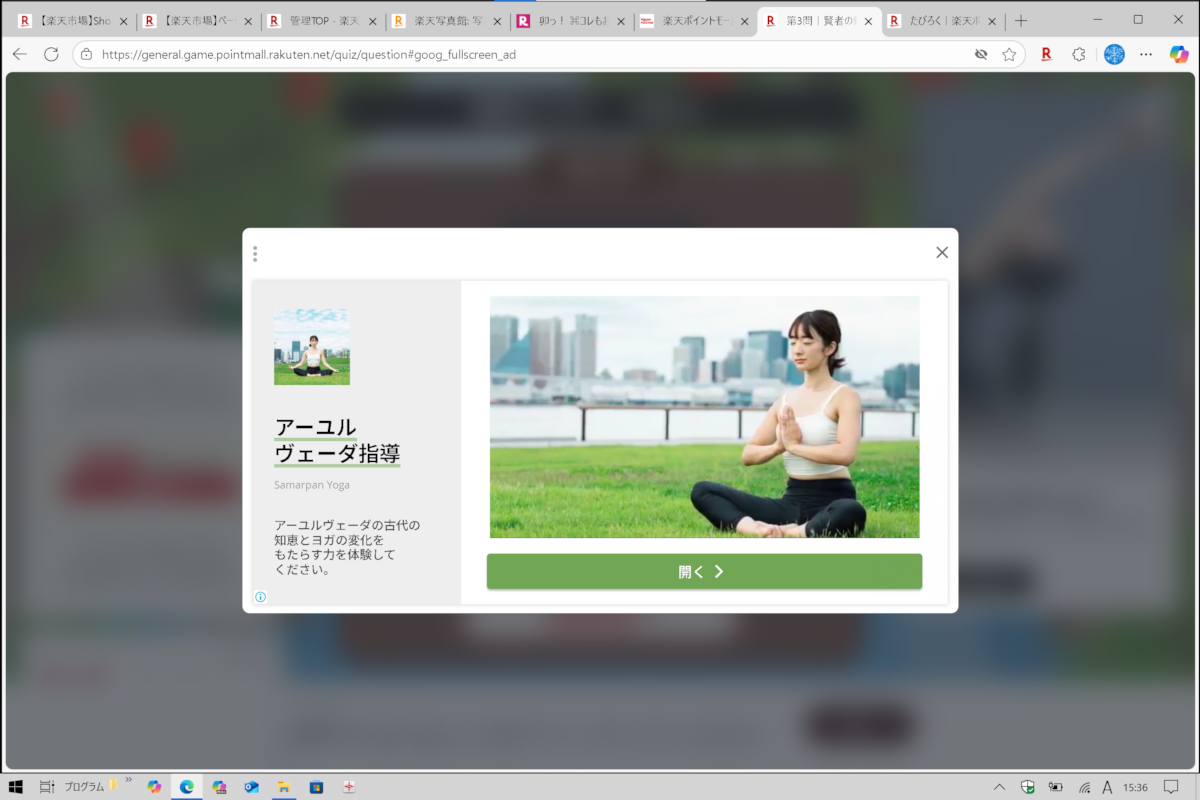Open the notification center icon
This screenshot has width=1200, height=800.
(1171, 787)
